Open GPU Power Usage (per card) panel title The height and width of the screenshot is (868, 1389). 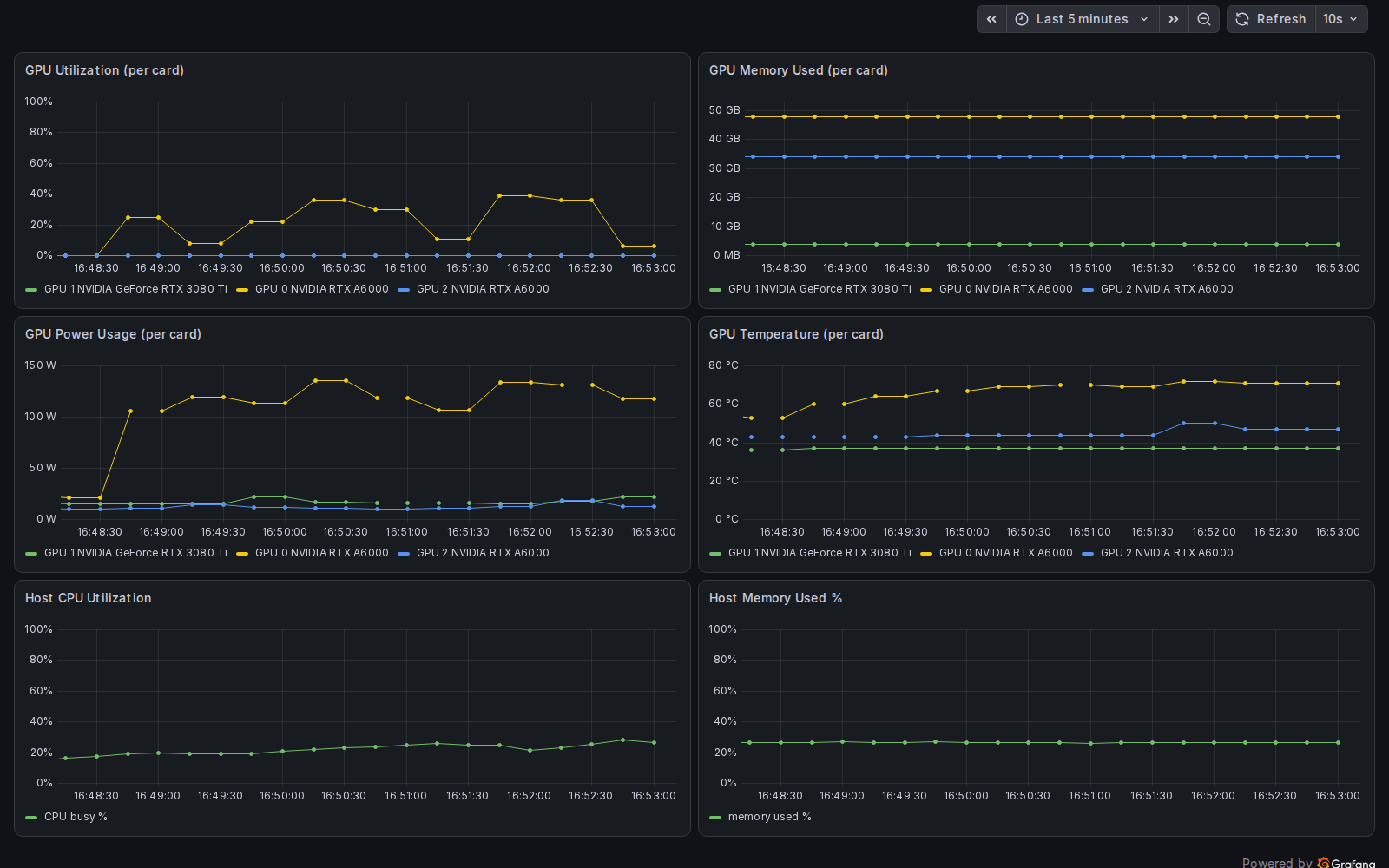coord(113,334)
